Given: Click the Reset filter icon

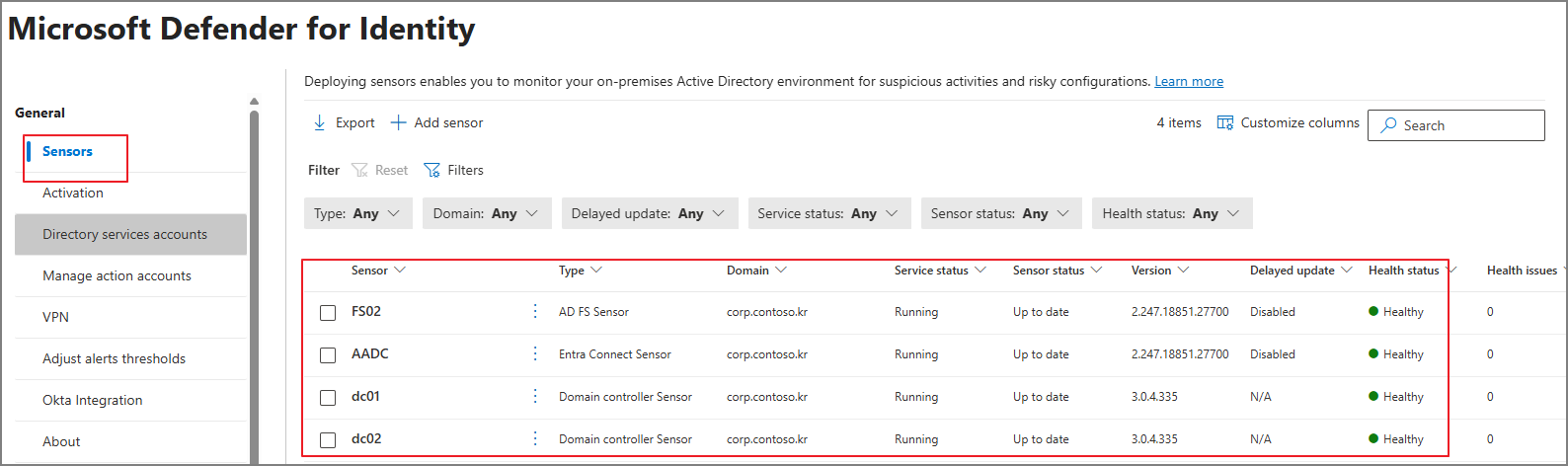Looking at the screenshot, I should pyautogui.click(x=359, y=170).
